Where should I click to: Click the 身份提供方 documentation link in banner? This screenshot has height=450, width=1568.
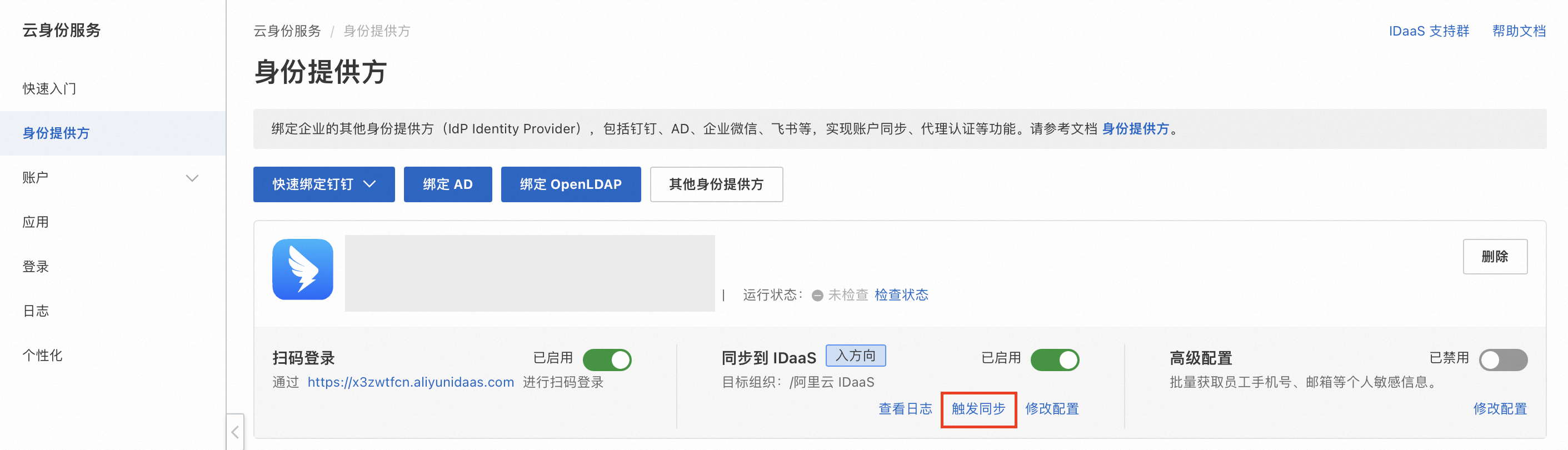[1135, 128]
